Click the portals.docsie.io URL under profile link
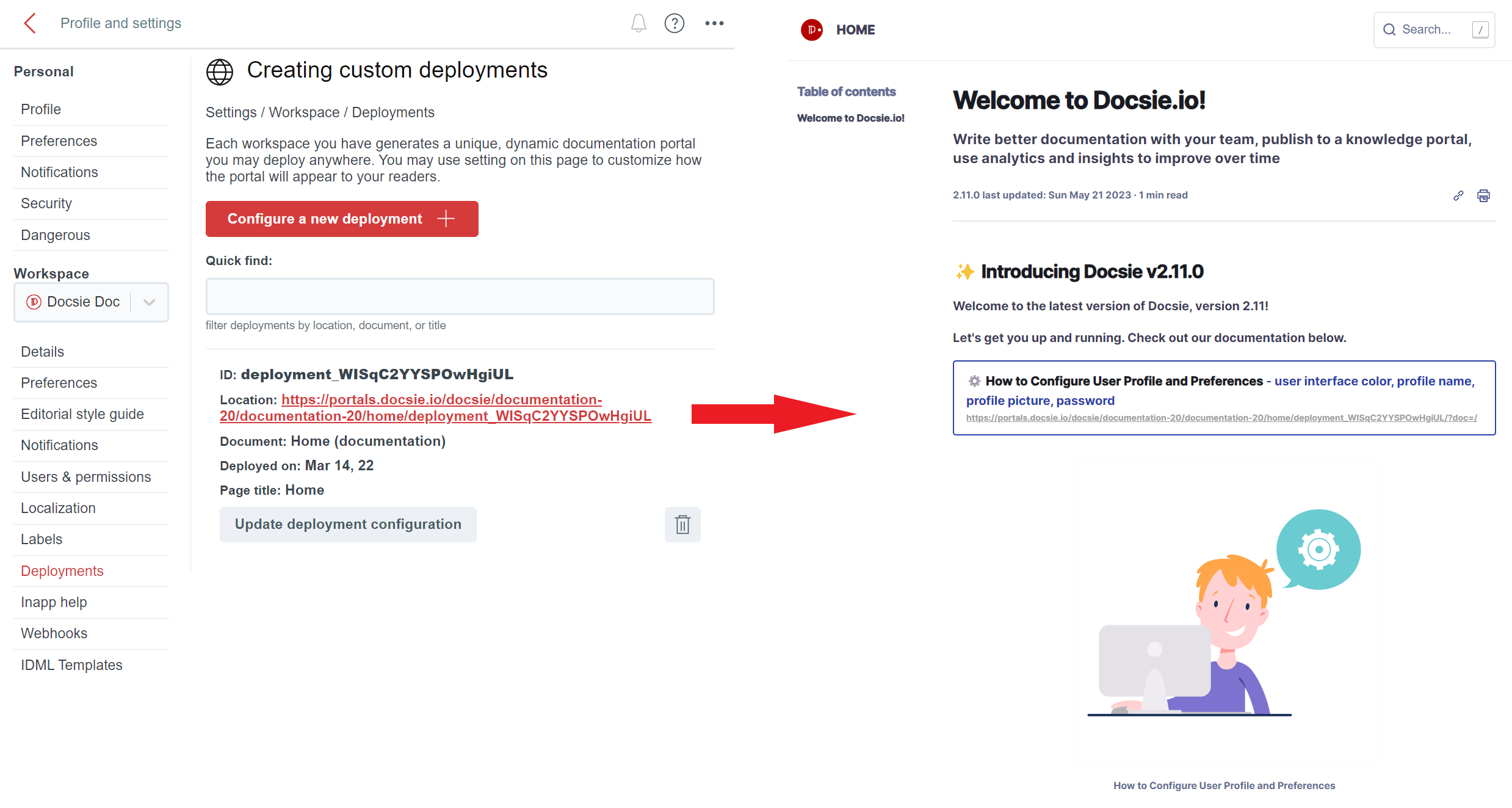 [1221, 418]
